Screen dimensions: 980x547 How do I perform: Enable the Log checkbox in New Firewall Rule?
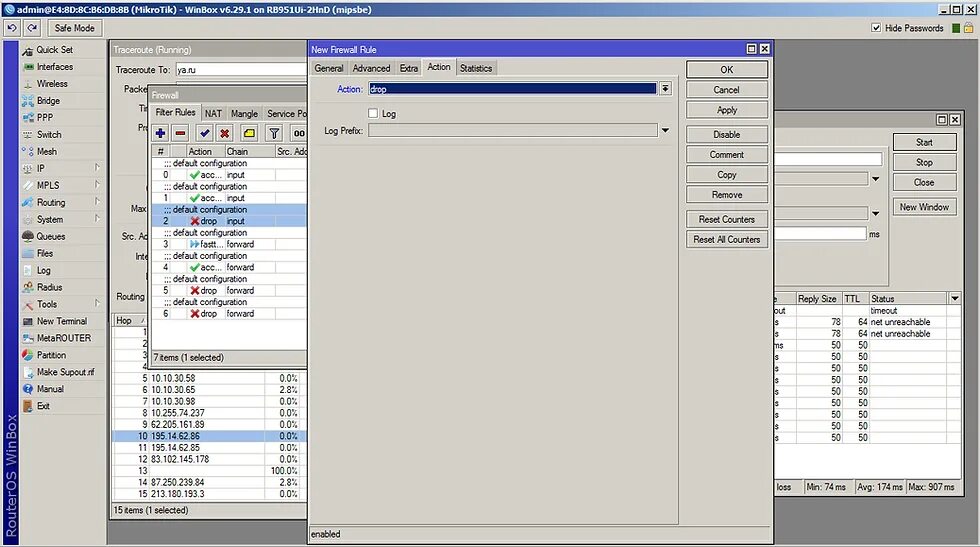373,114
